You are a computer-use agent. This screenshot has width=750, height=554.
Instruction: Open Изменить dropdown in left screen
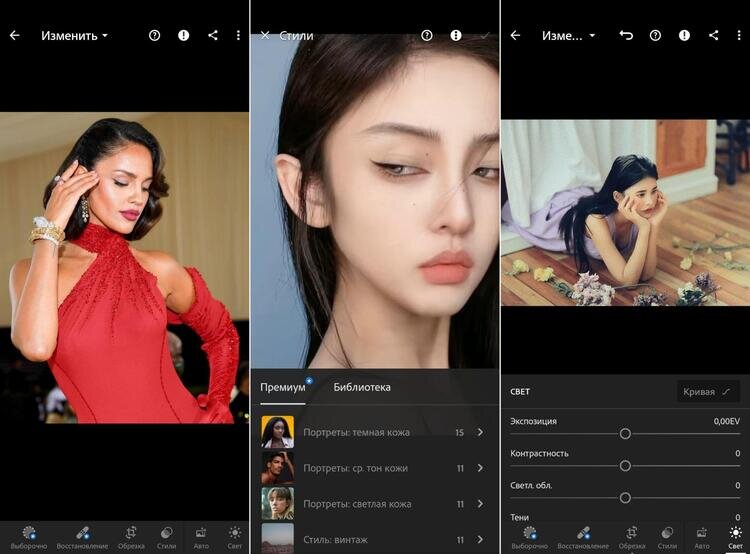74,35
